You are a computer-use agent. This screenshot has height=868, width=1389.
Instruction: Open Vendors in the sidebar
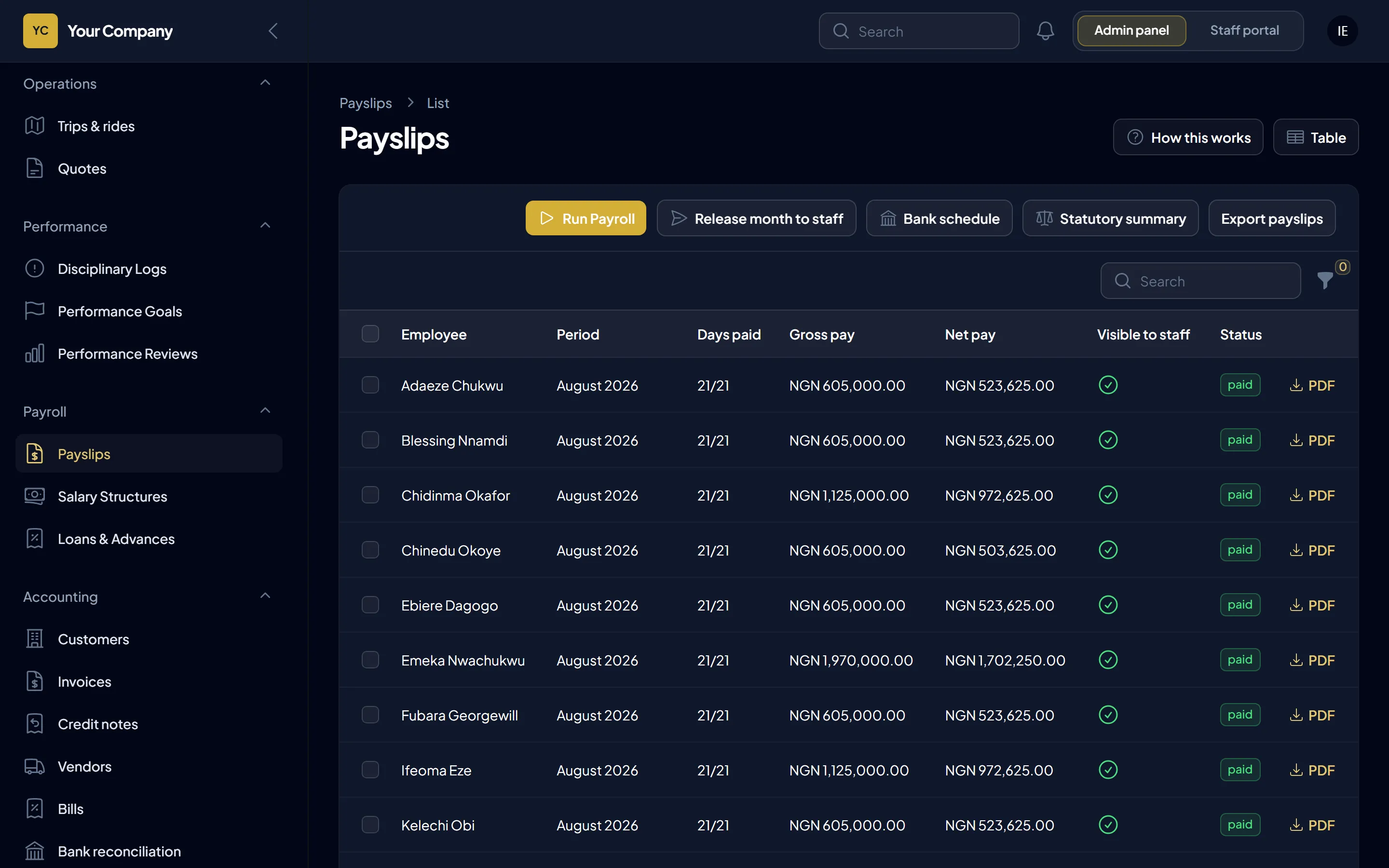tap(149, 766)
